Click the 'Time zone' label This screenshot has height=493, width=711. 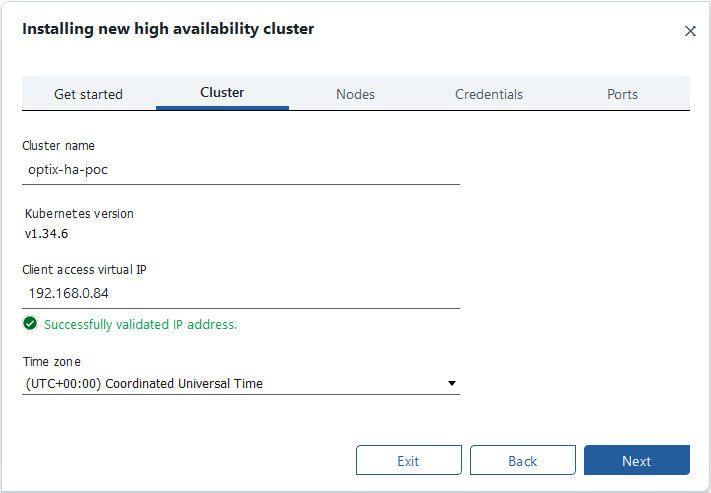(x=52, y=361)
